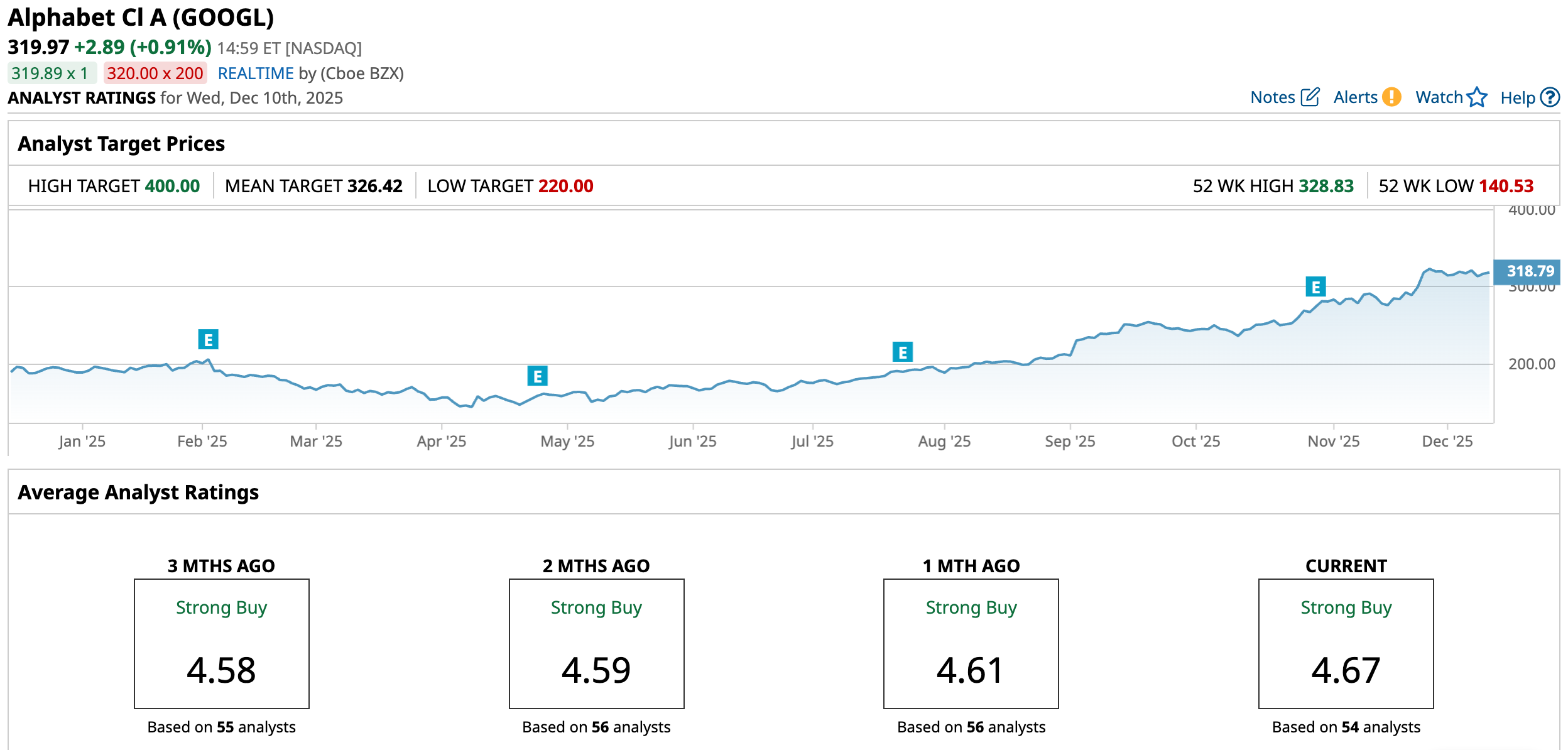Click the green 319.89 x 1 bid box
The height and width of the screenshot is (750, 1568).
point(52,73)
